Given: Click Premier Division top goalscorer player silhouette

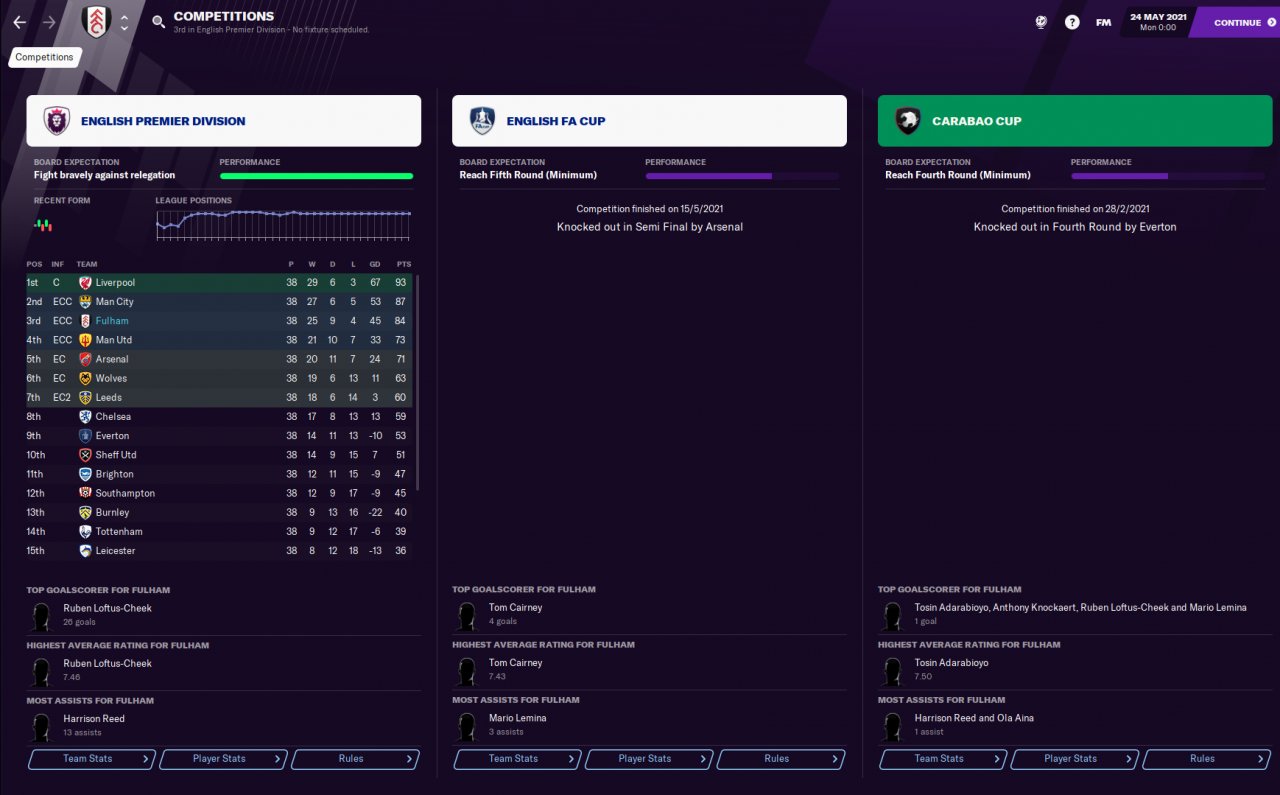Looking at the screenshot, I should point(42,615).
